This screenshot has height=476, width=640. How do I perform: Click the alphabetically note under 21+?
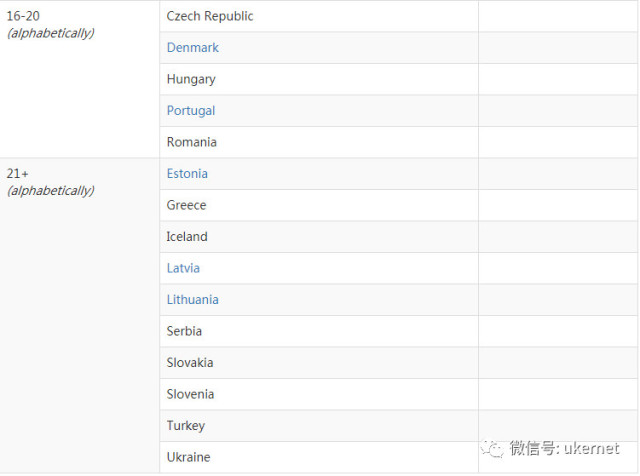click(51, 190)
